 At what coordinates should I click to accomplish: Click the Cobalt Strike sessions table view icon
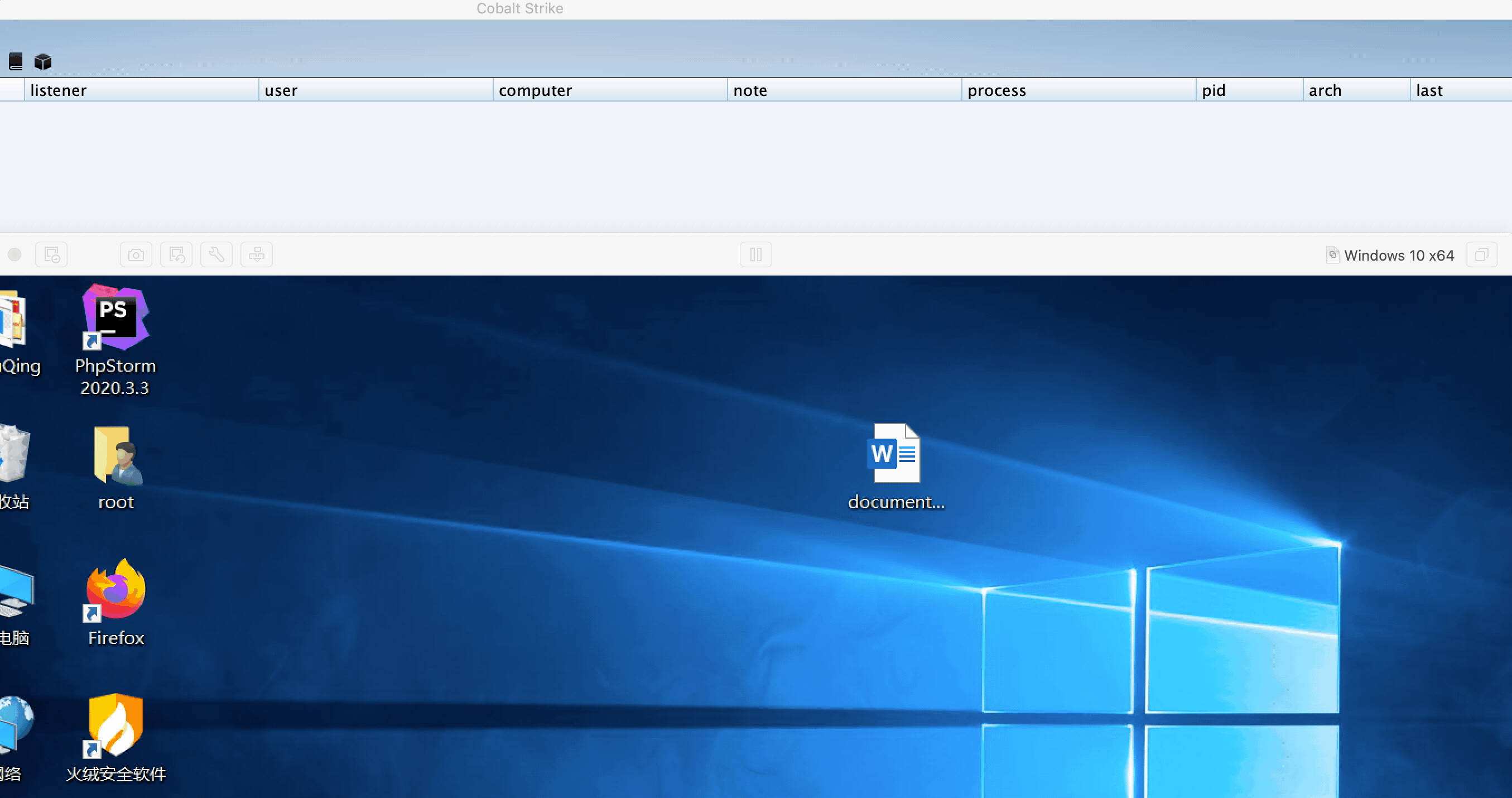(x=16, y=61)
